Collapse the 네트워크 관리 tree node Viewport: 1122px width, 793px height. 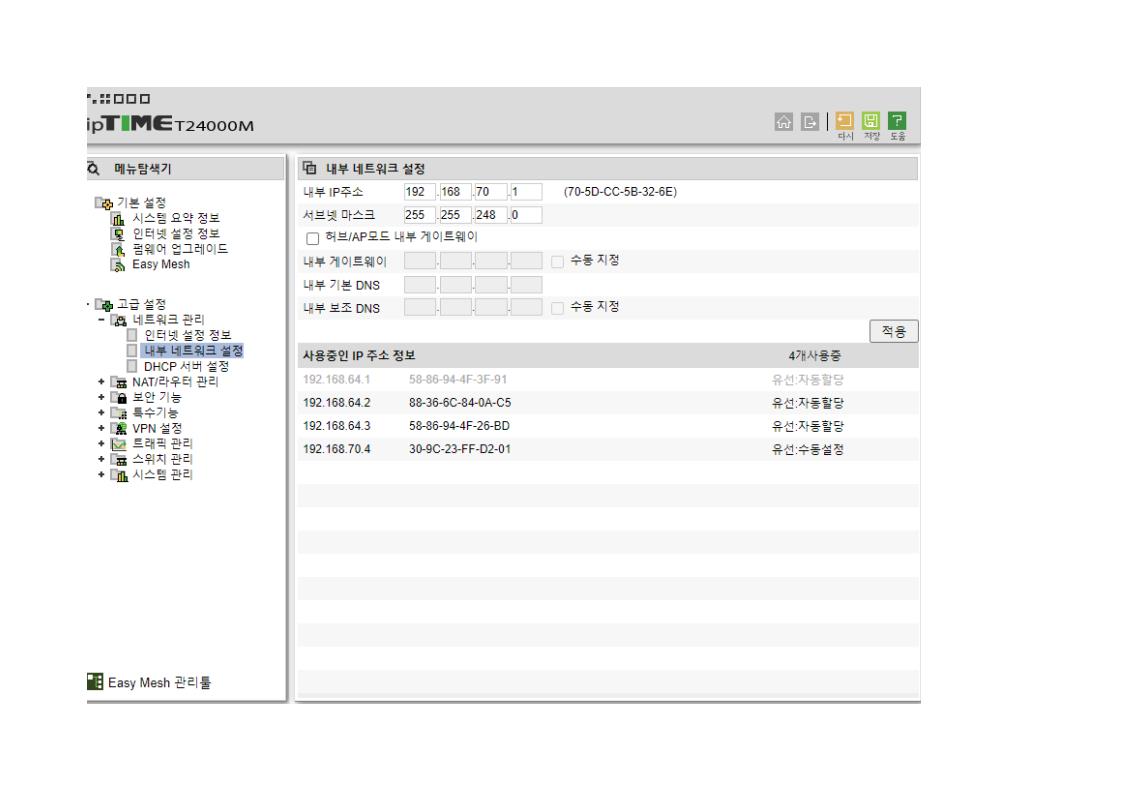pyautogui.click(x=102, y=320)
